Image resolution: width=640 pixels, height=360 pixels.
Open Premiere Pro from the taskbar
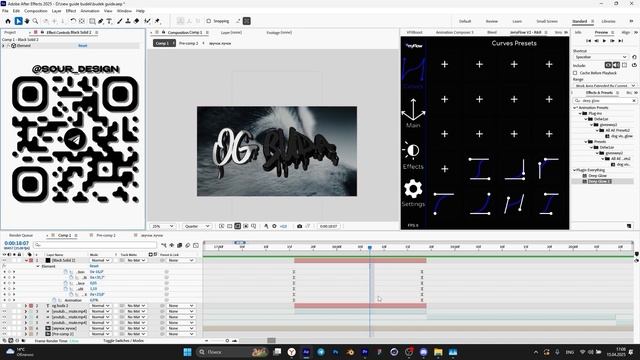(364, 352)
